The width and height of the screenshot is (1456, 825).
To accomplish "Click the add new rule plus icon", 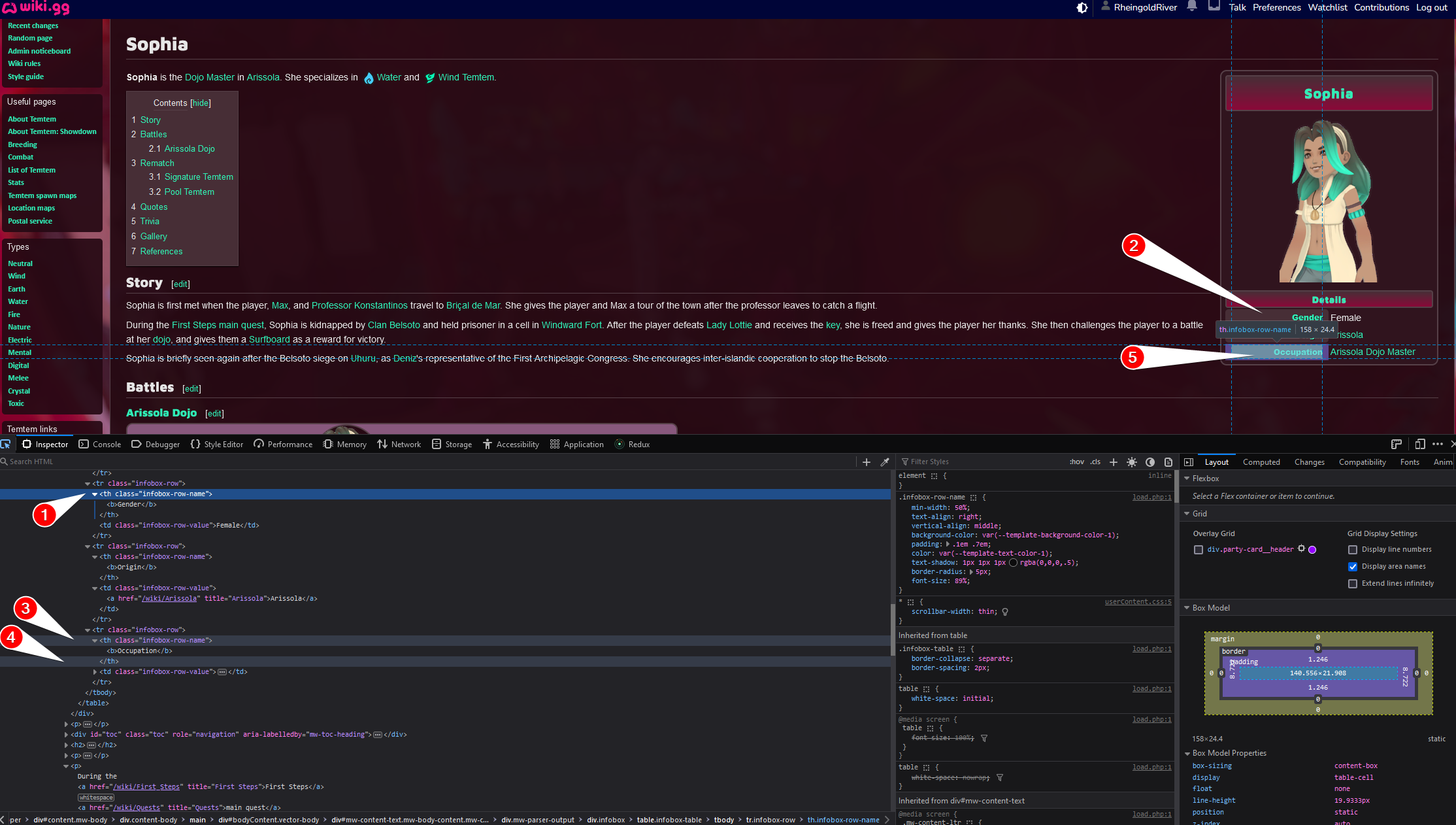I will [x=1114, y=462].
